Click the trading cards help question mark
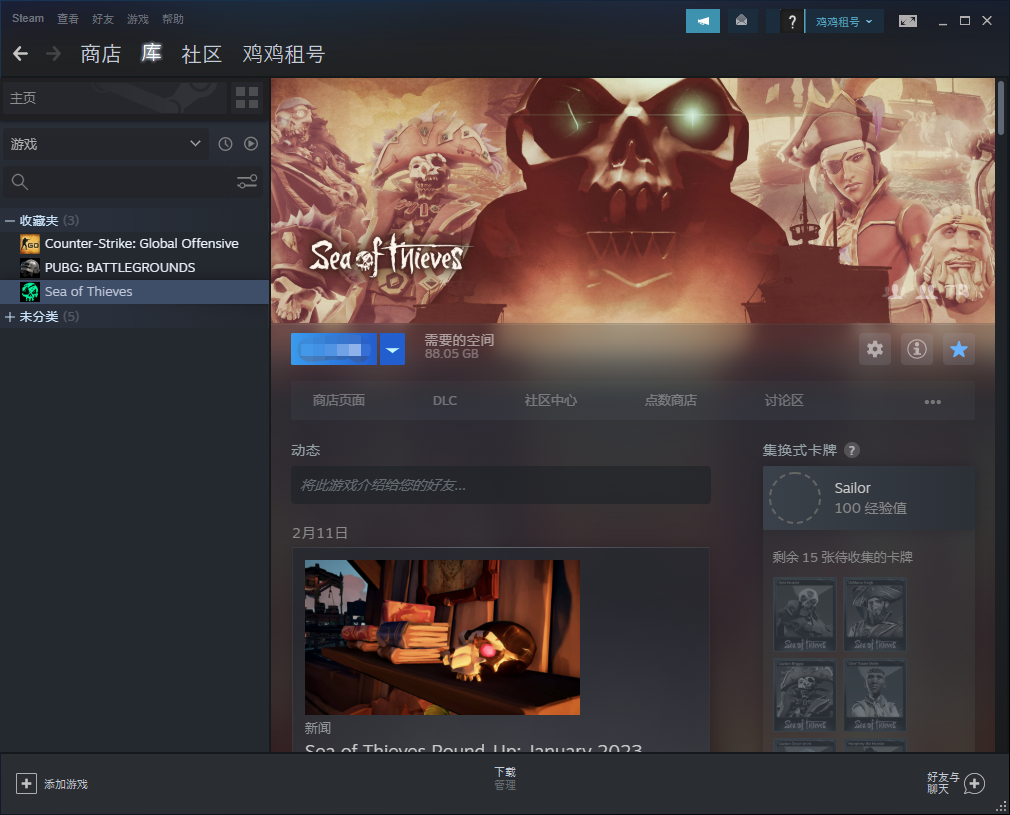This screenshot has height=815, width=1010. tap(852, 450)
